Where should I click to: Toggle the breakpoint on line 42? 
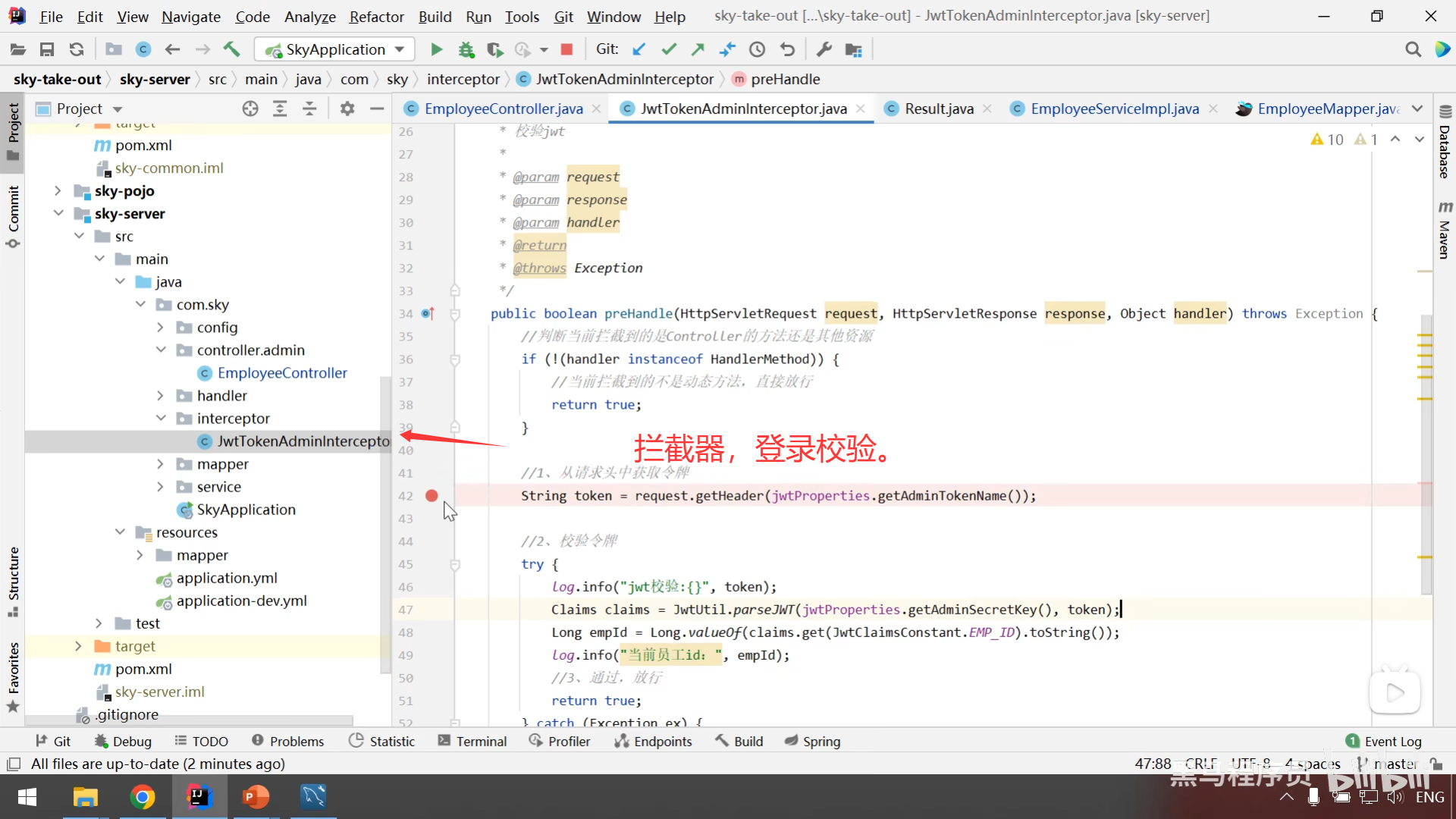[x=431, y=496]
